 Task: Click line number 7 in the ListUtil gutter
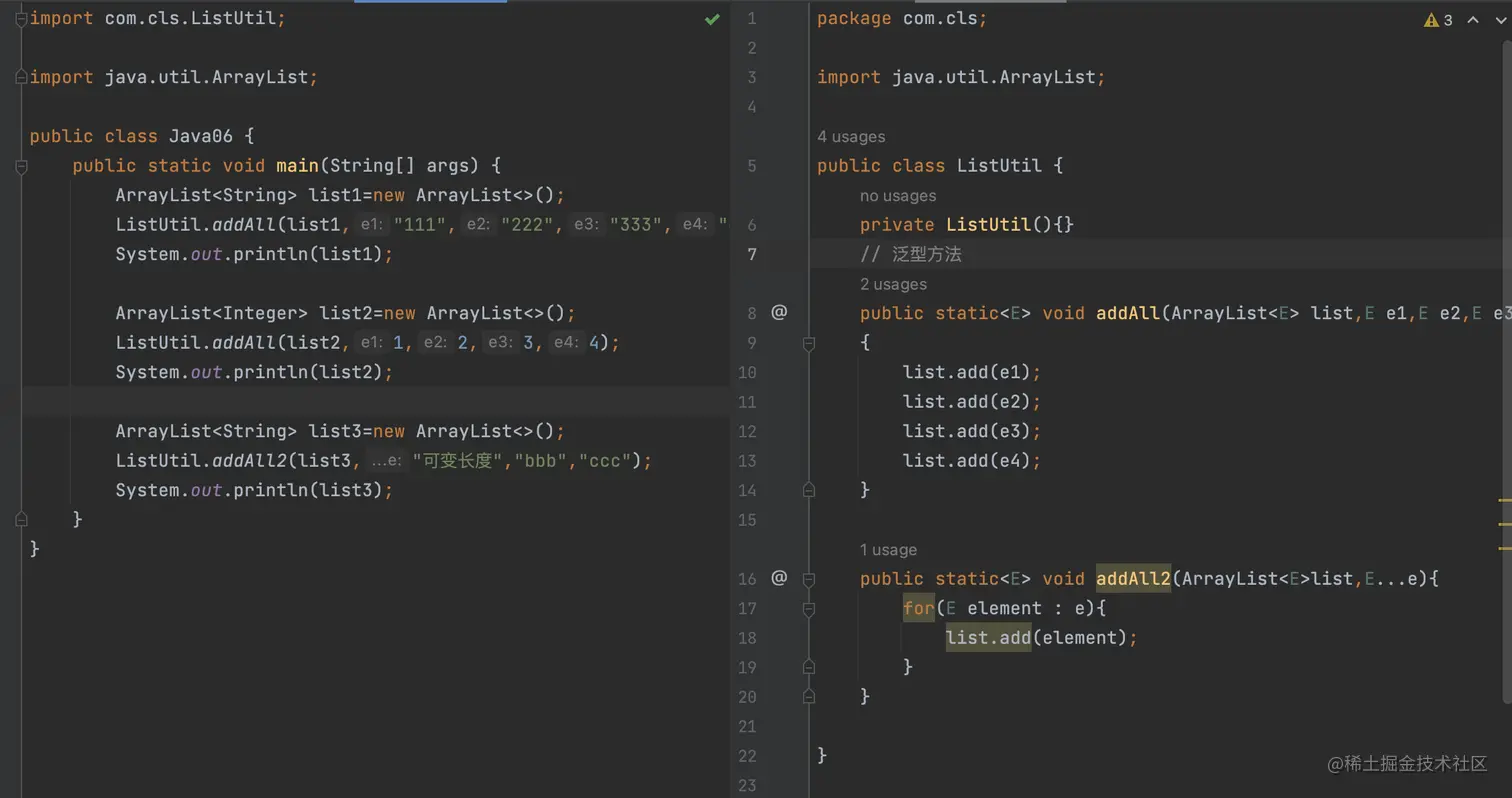[x=751, y=254]
